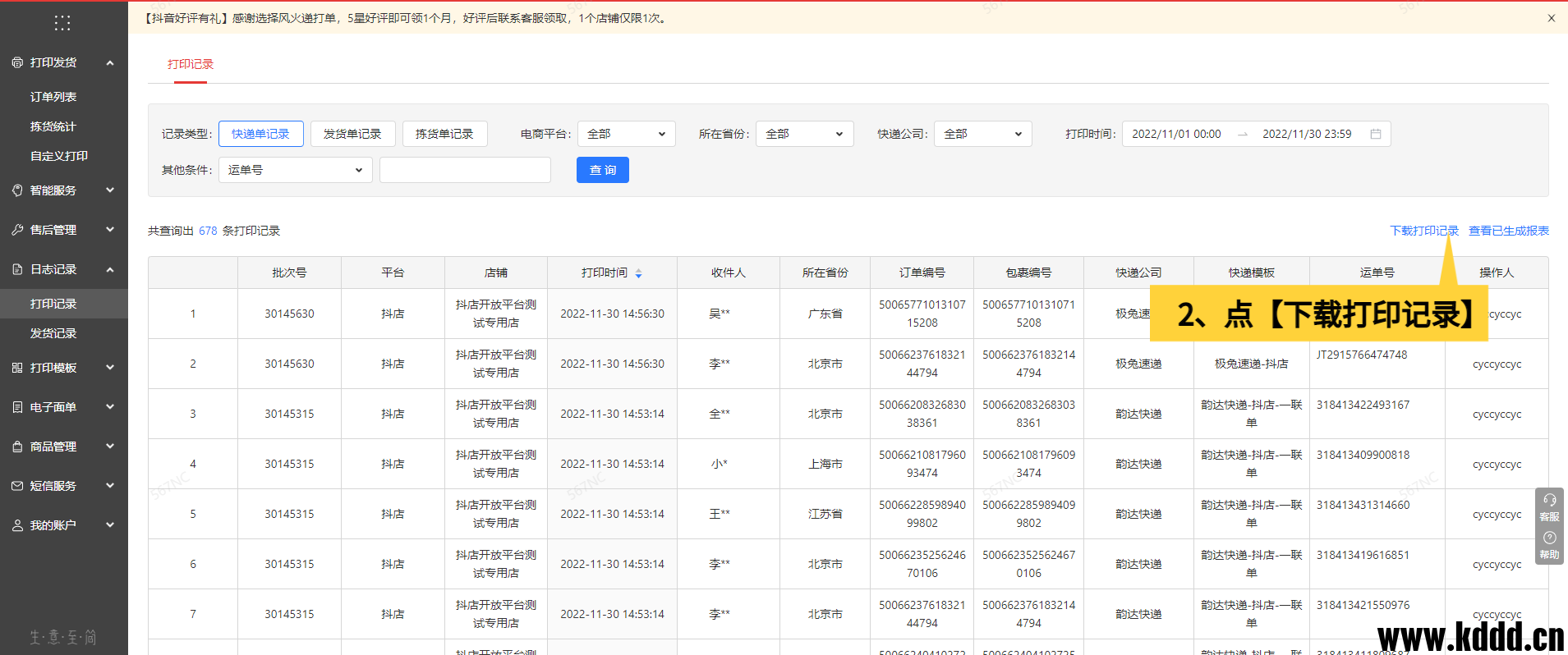The height and width of the screenshot is (655, 1568).
Task: Open the app grid menu icon
Action: (62, 23)
